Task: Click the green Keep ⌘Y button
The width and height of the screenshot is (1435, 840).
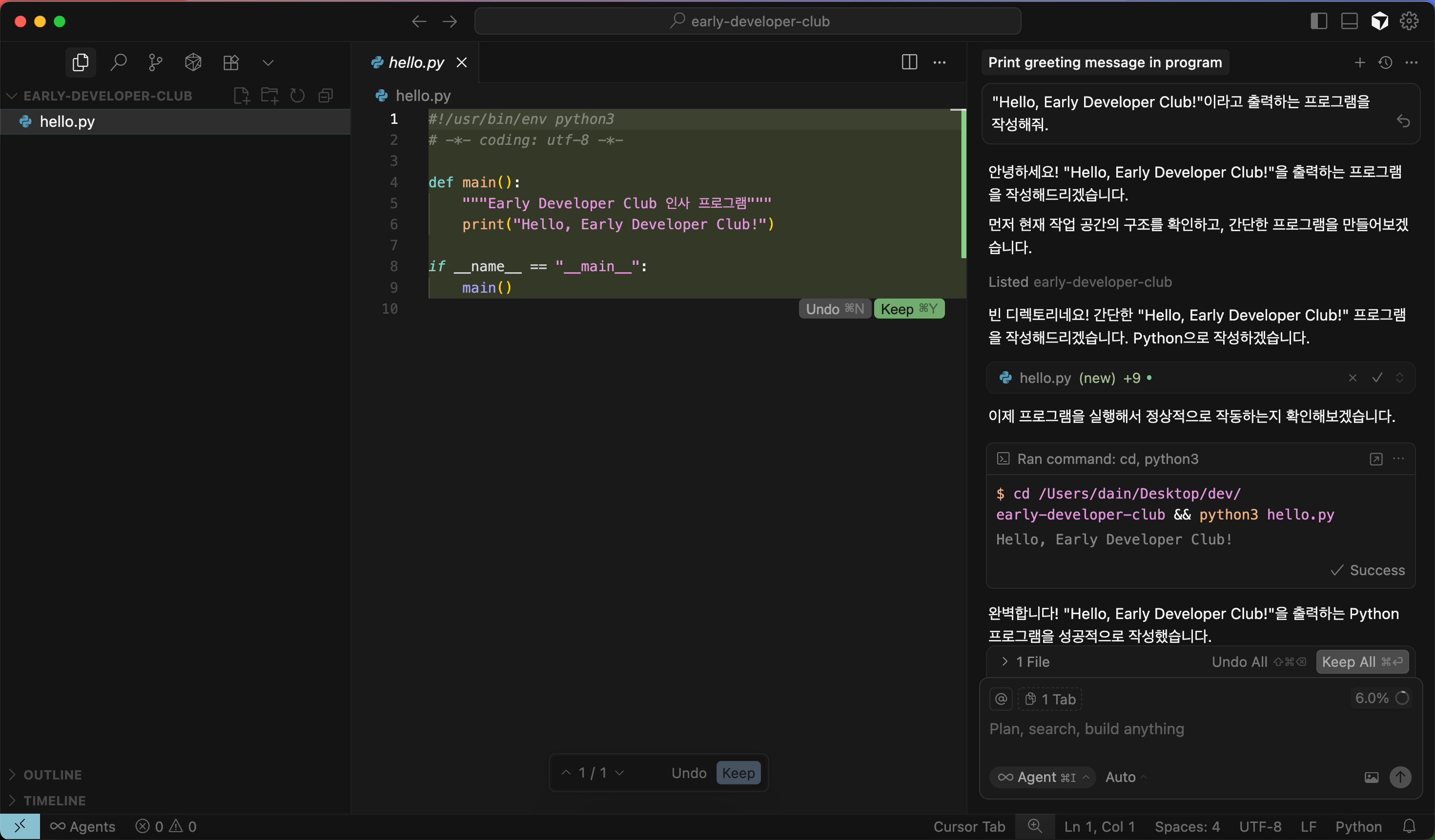Action: click(x=908, y=309)
